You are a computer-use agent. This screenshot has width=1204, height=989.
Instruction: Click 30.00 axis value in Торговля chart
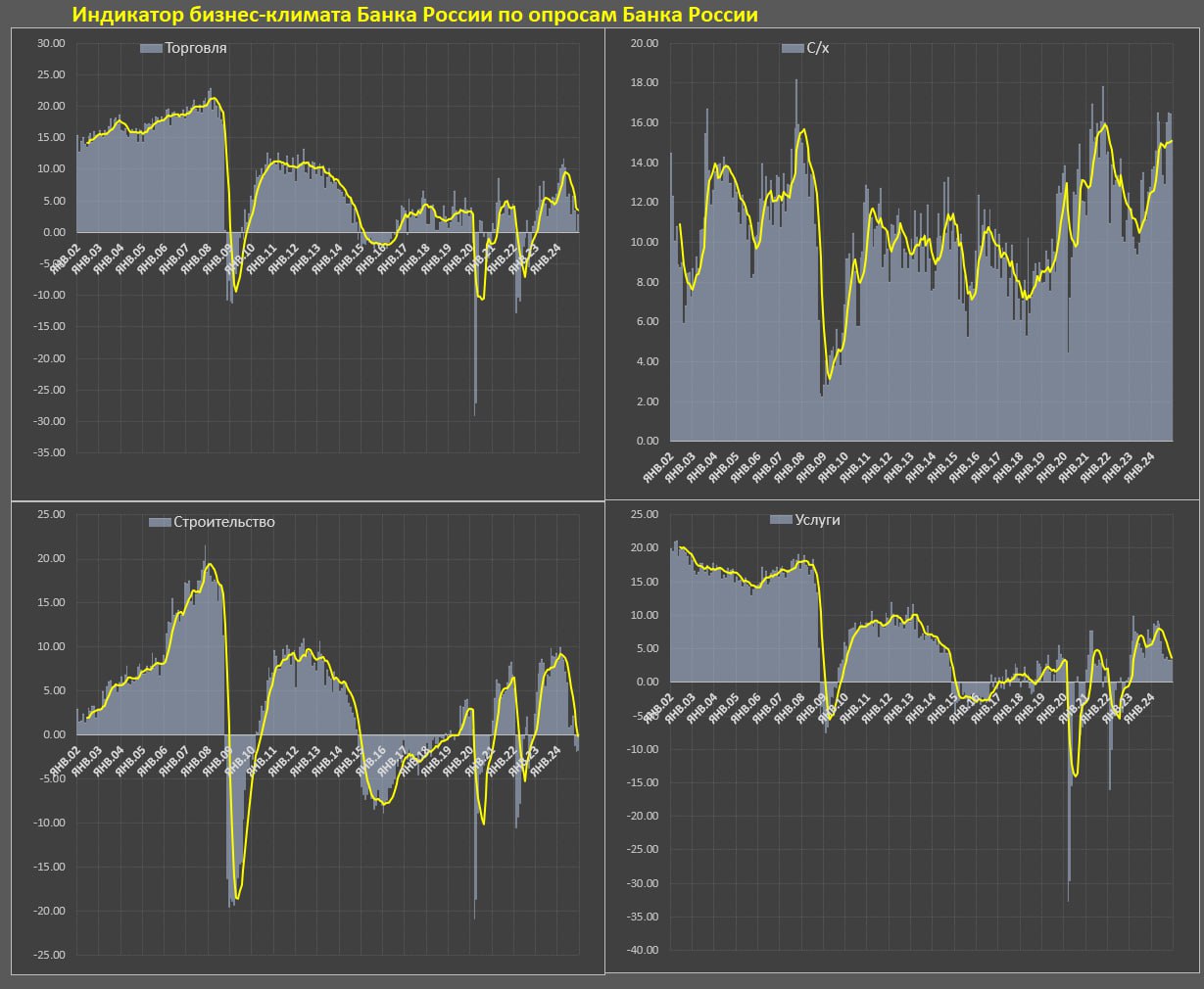pos(50,43)
